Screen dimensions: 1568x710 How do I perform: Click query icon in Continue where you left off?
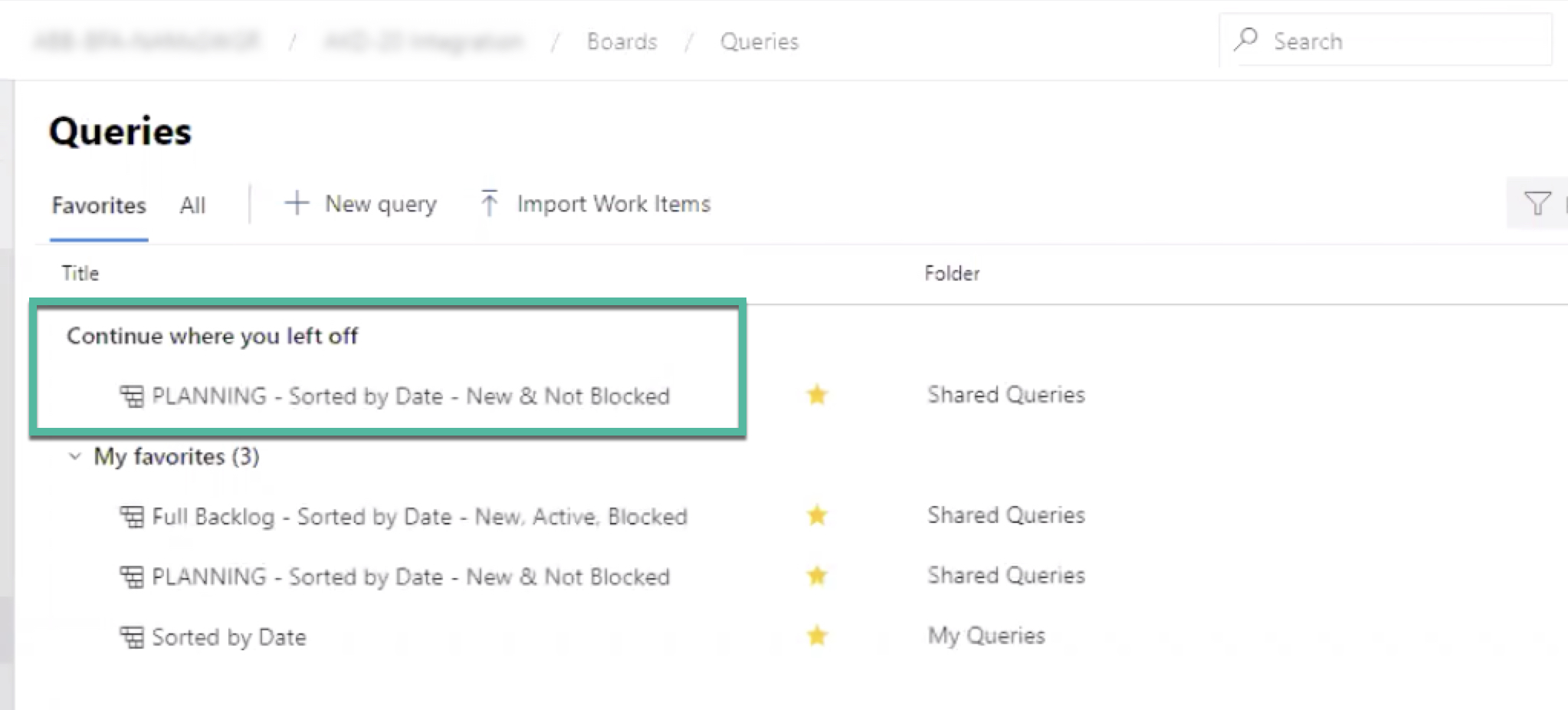coord(132,396)
